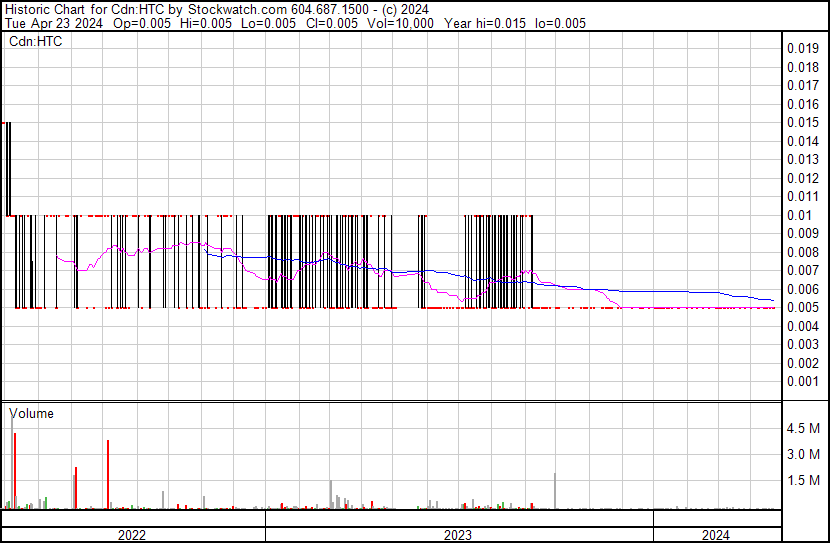Click the 0.019 price axis label
830x543 pixels.
coord(802,48)
